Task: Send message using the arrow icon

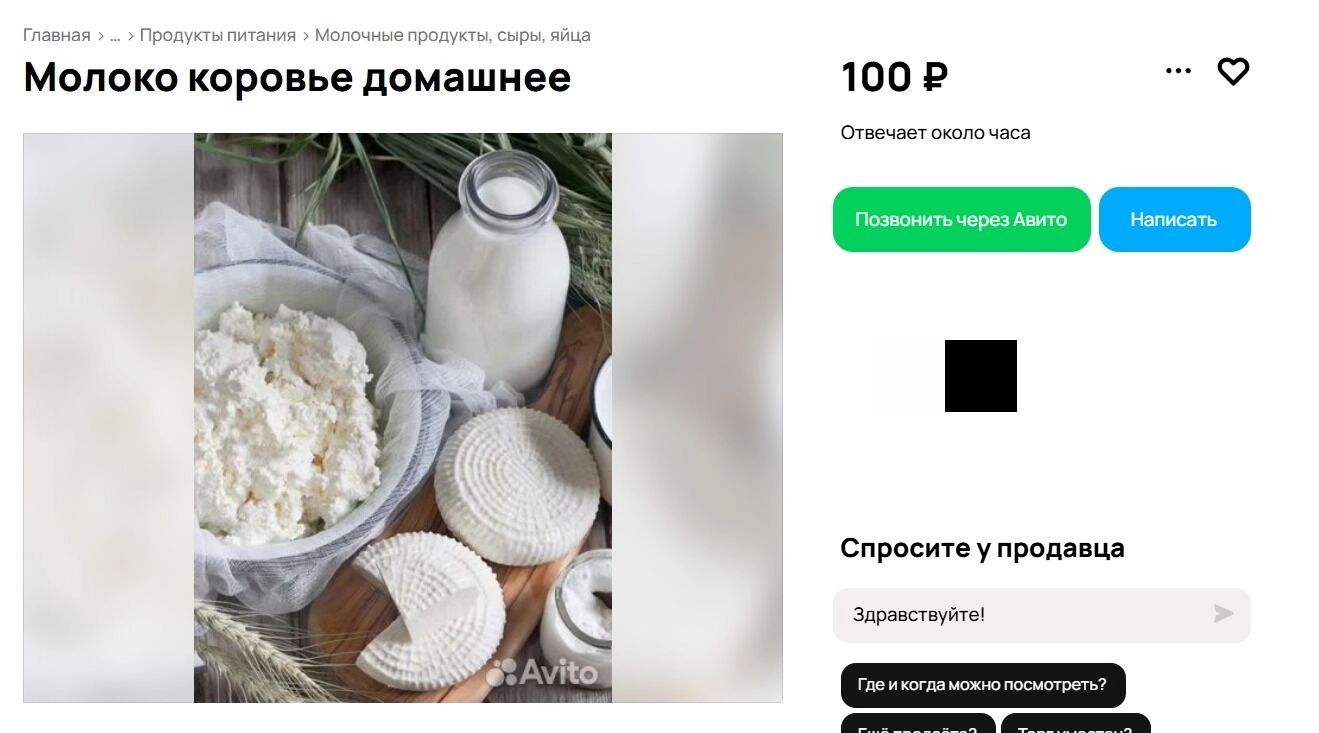Action: (1223, 614)
